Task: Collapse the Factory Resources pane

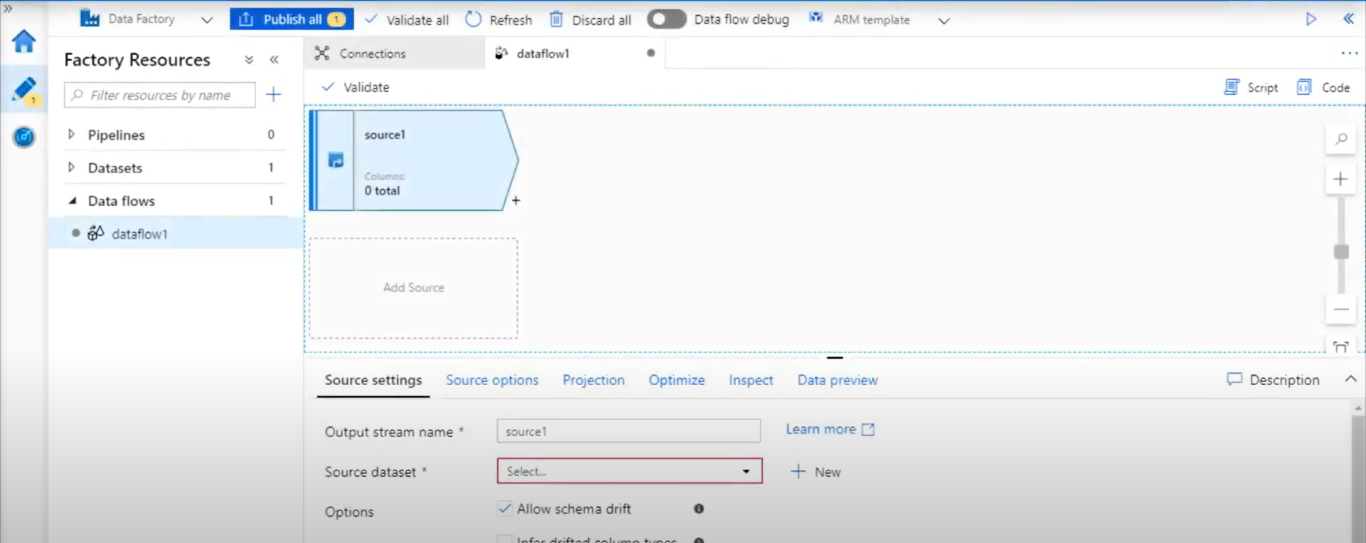Action: (x=274, y=60)
